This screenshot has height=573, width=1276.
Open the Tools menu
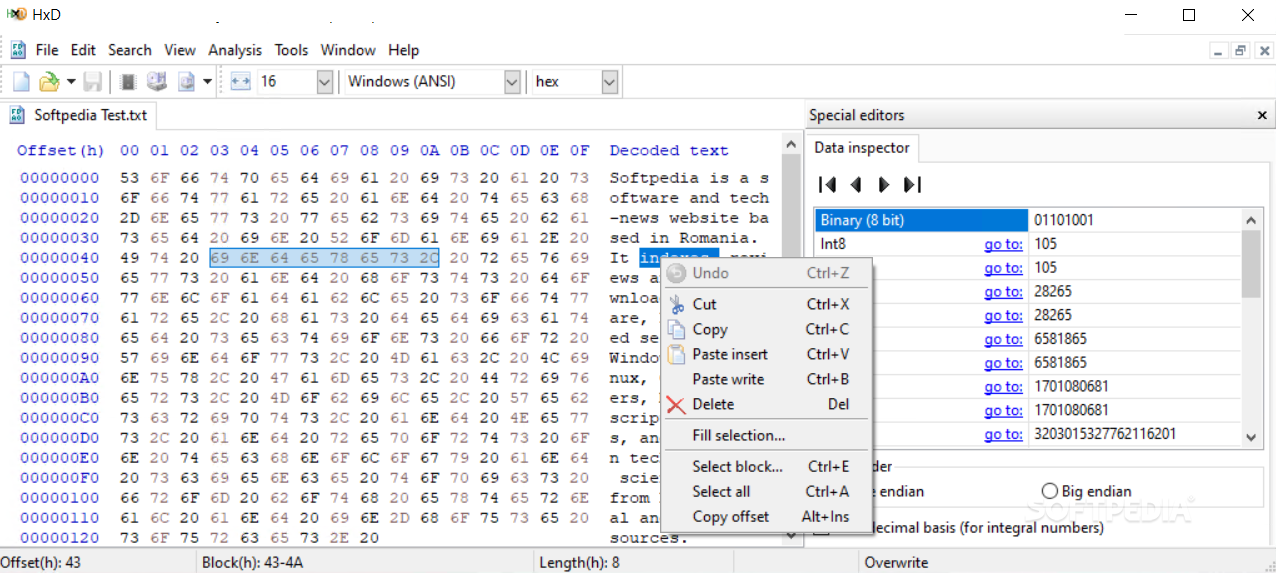tap(292, 50)
